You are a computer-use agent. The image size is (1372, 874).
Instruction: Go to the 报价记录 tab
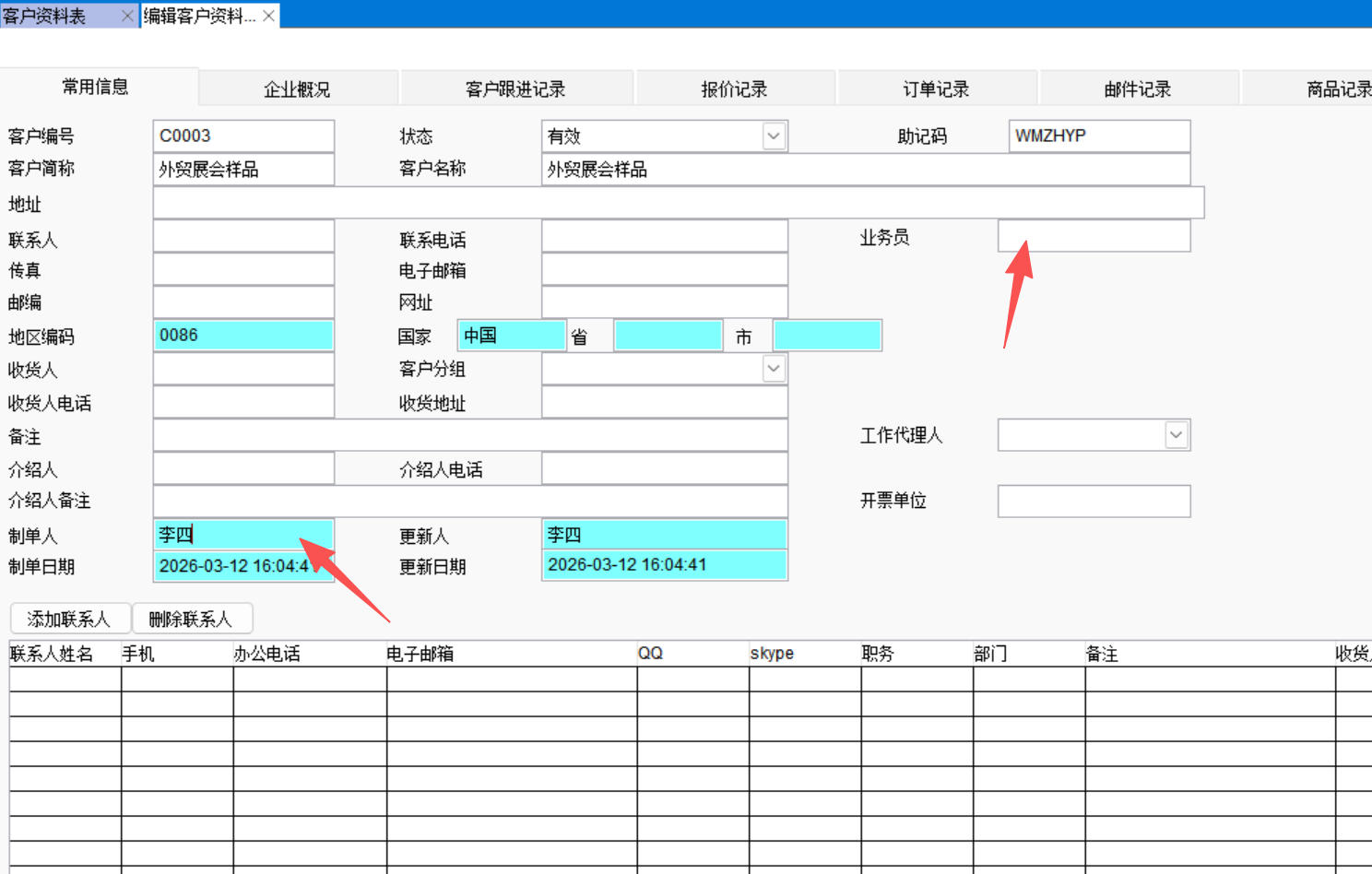click(734, 89)
